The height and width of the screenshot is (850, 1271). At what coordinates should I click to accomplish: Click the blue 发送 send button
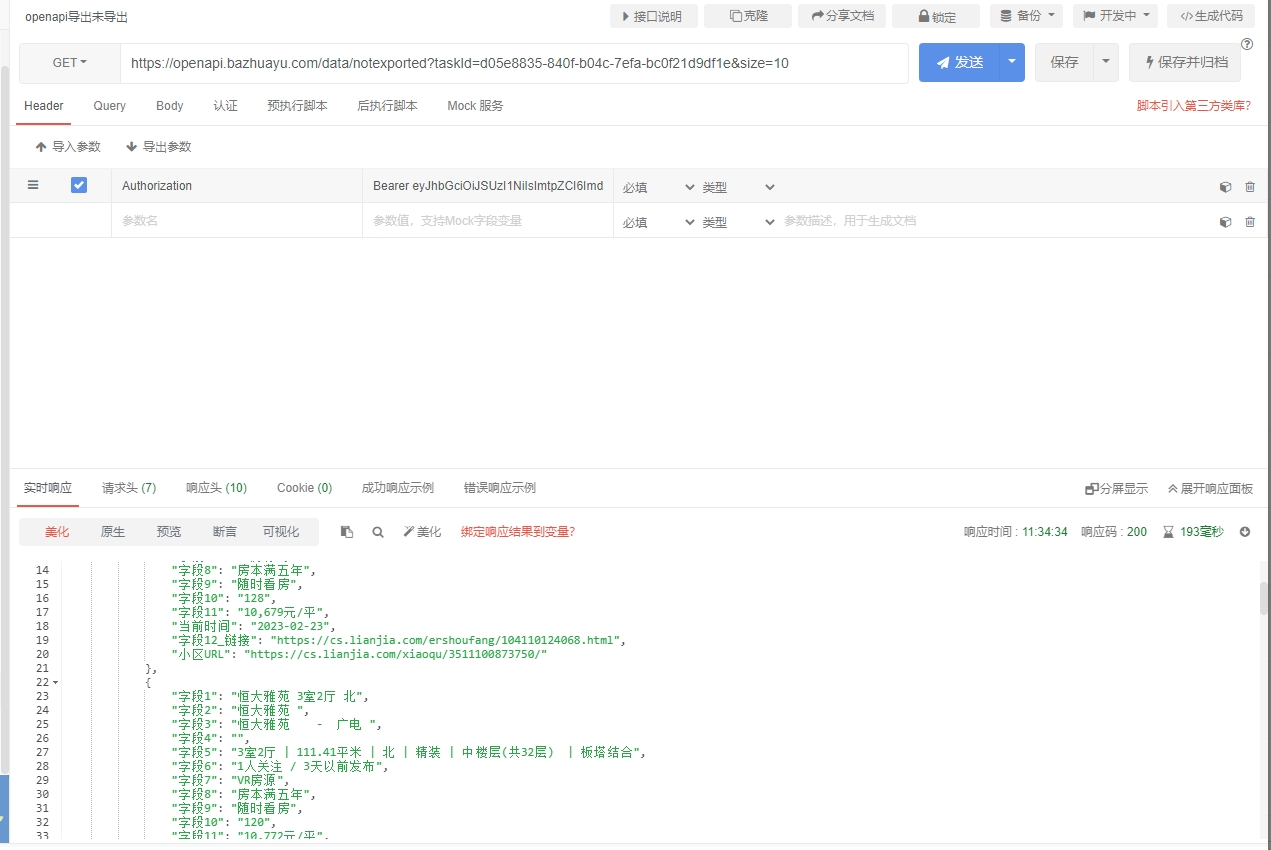pos(958,62)
